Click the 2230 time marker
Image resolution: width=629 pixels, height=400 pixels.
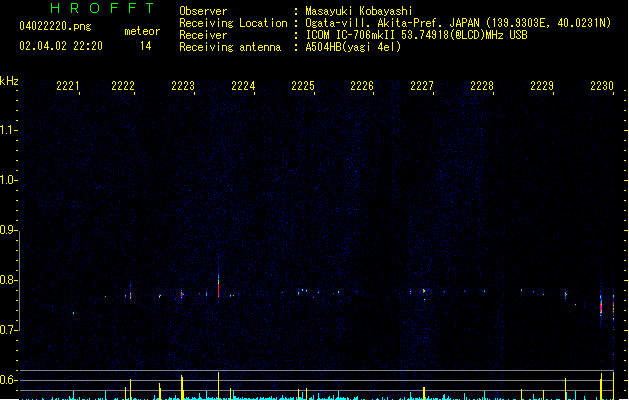602,86
